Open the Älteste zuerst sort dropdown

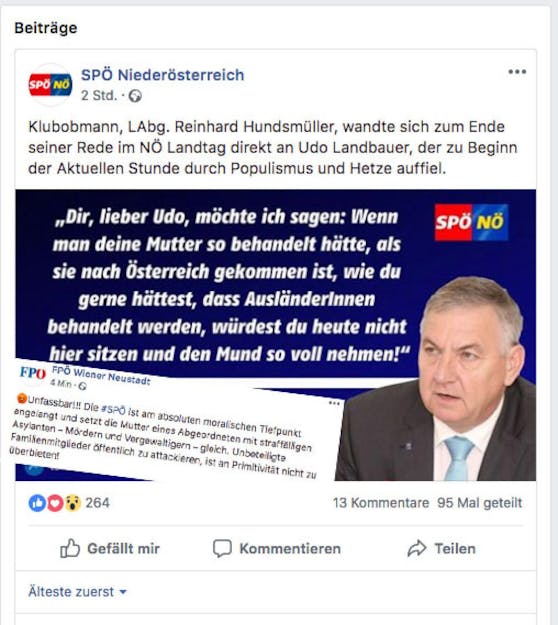[x=77, y=592]
